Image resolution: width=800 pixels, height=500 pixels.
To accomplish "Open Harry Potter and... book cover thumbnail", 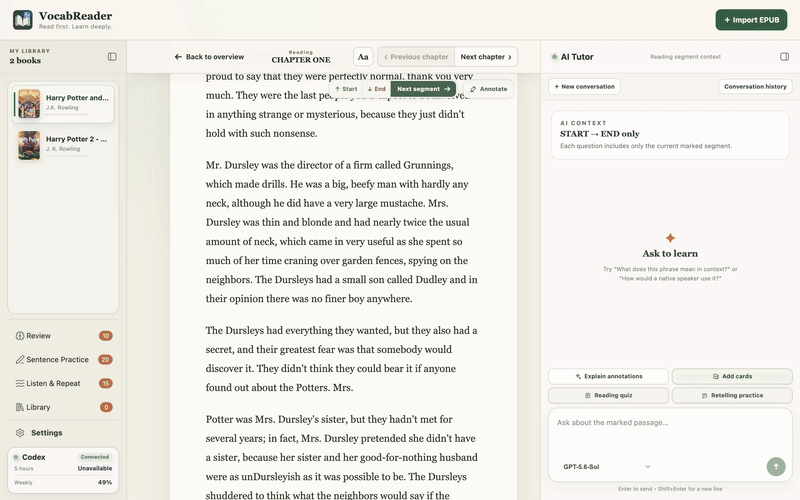I will point(29,104).
